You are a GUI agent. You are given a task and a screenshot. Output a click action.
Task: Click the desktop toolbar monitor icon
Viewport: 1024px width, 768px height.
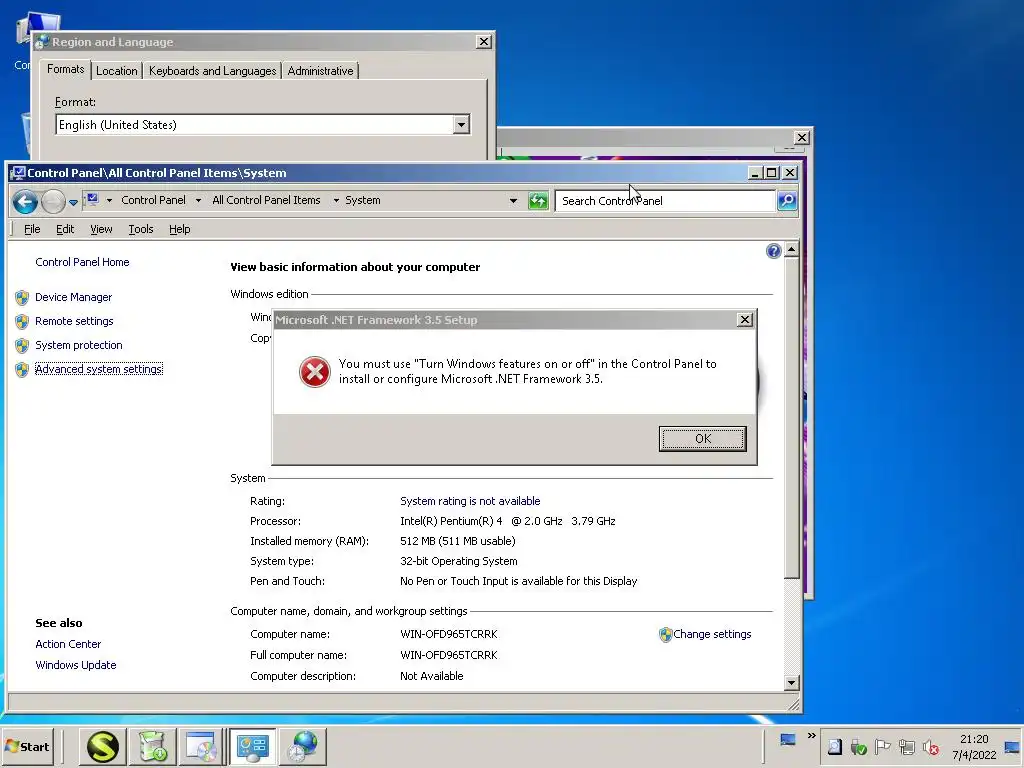point(788,739)
